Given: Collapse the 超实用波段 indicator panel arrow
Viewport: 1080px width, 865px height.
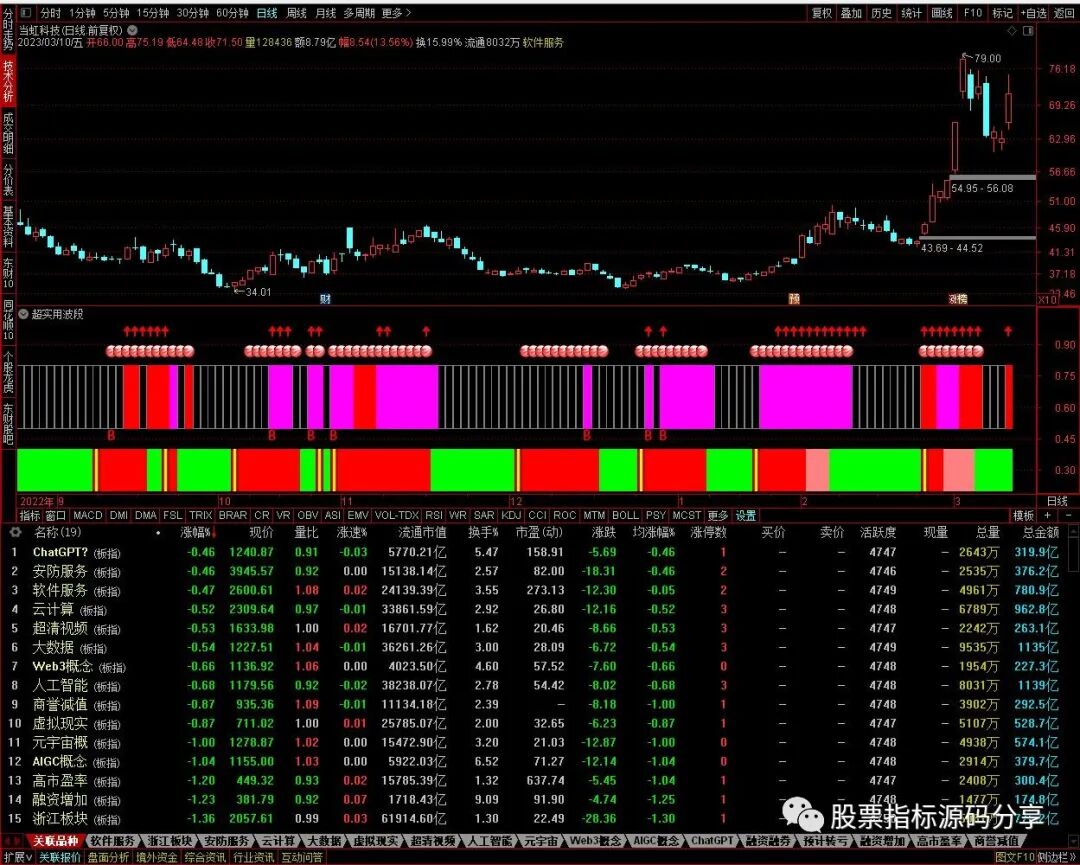Looking at the screenshot, I should (x=24, y=314).
